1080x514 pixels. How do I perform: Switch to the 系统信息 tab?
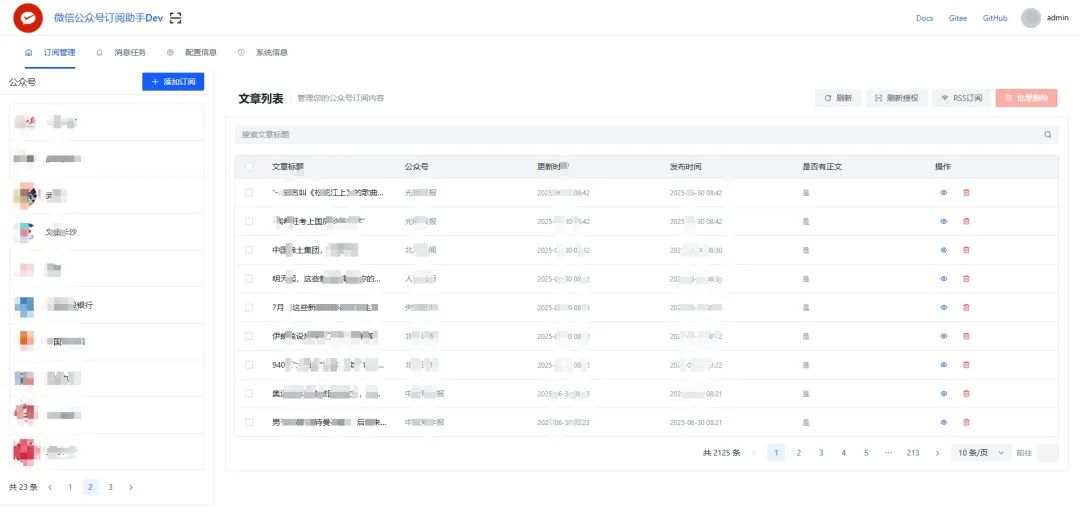coord(262,52)
